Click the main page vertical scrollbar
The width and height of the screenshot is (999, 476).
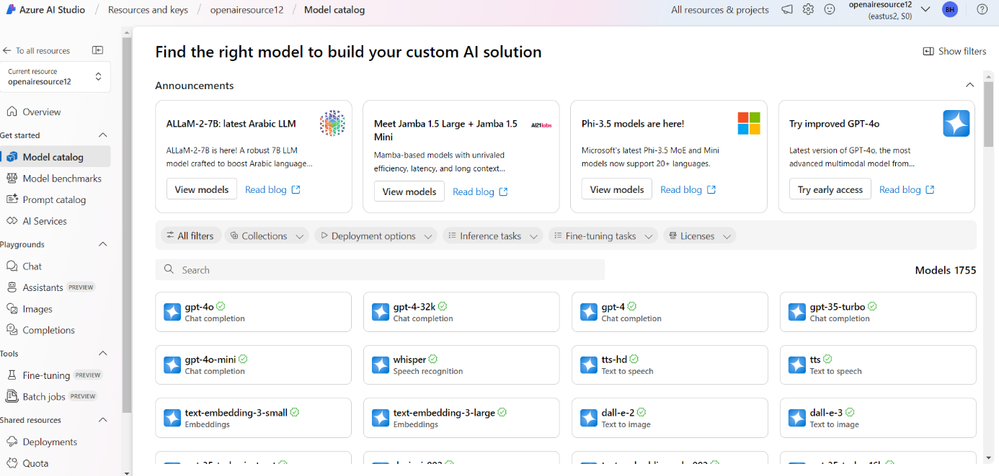coord(988,115)
